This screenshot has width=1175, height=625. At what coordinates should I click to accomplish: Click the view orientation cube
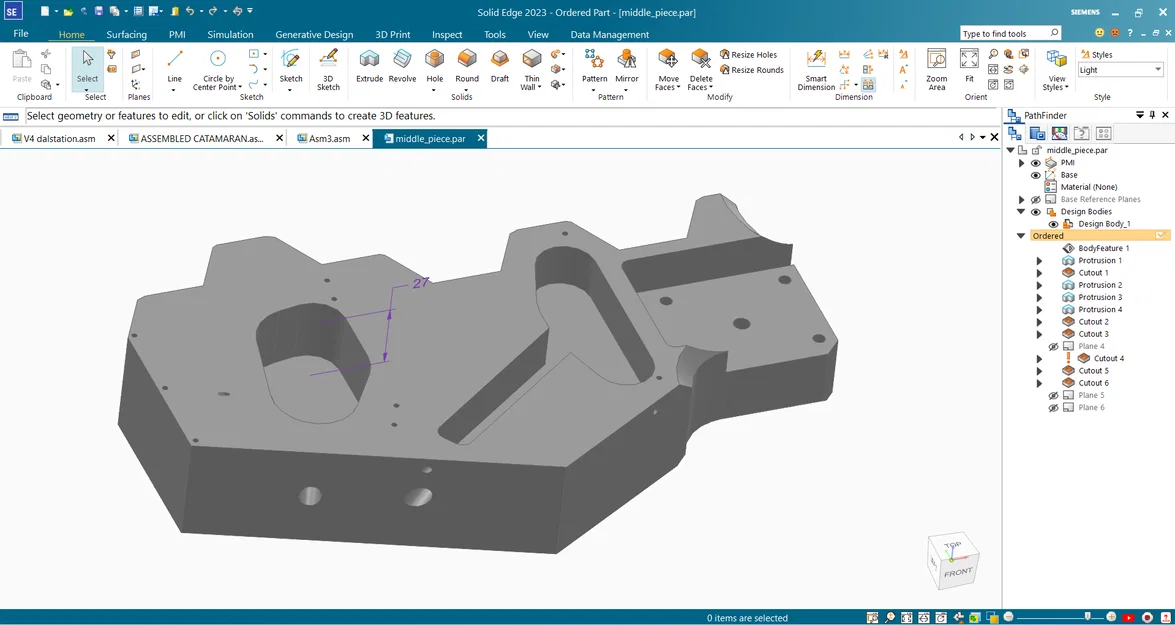(x=952, y=562)
